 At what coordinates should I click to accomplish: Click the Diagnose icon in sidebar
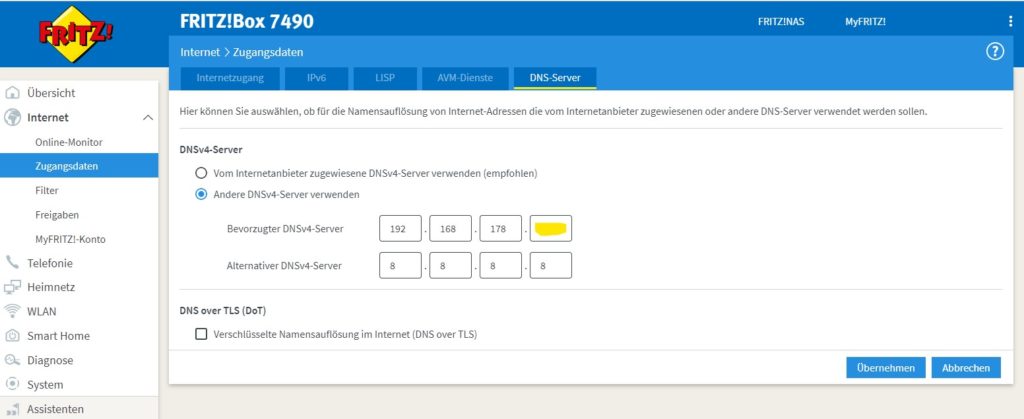pyautogui.click(x=13, y=360)
